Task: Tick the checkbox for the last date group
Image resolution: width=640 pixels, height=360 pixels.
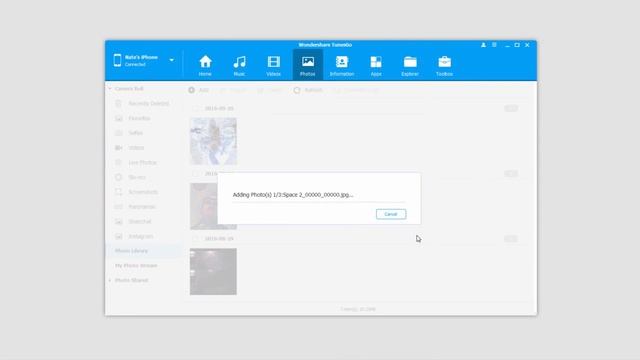Action: [x=196, y=239]
